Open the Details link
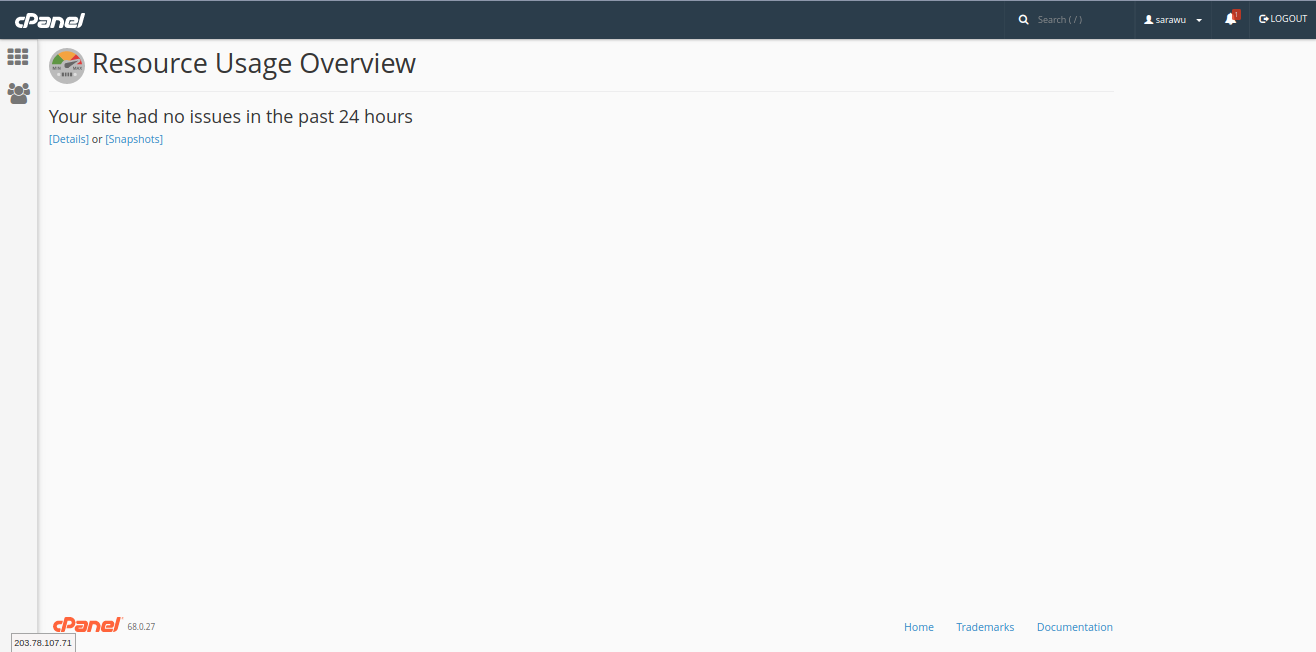 pyautogui.click(x=69, y=139)
